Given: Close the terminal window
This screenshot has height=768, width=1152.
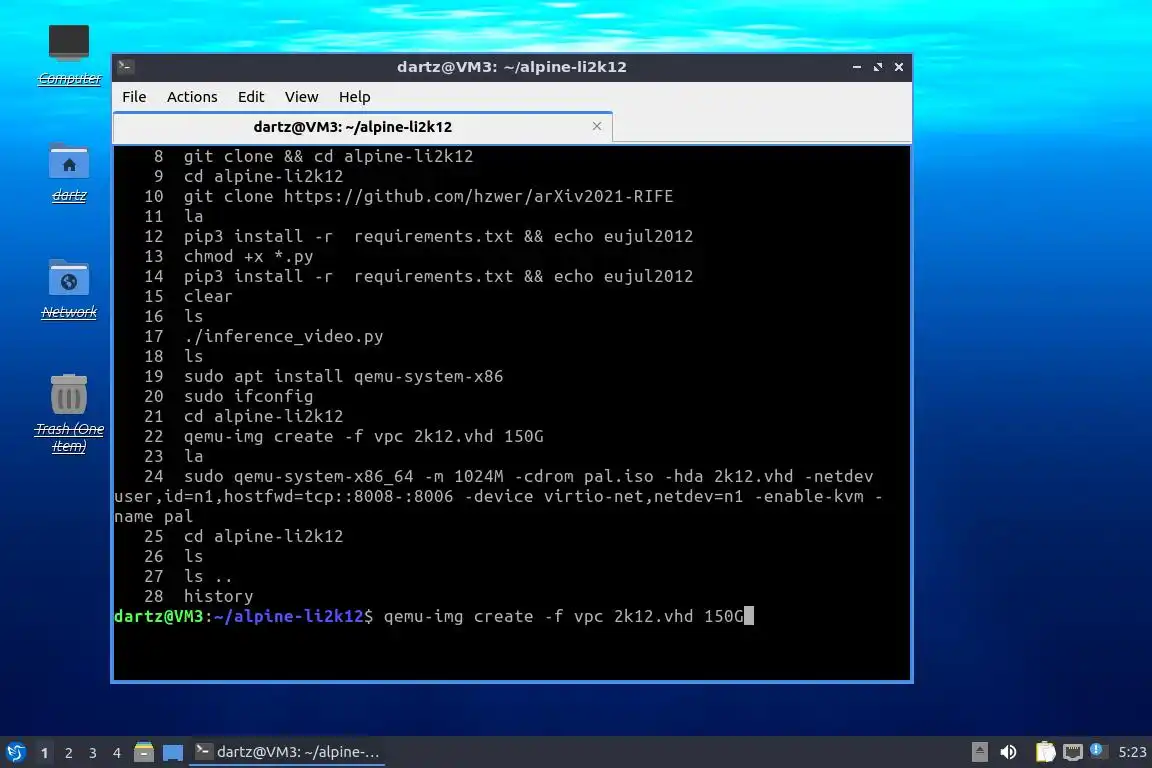Looking at the screenshot, I should pos(899,67).
